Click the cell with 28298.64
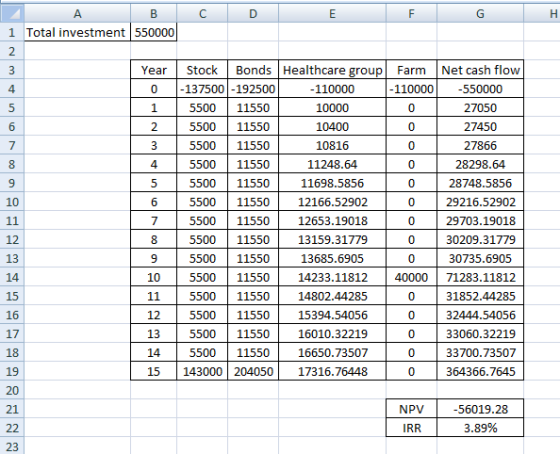Screen dimensions: 560x454 tap(480, 164)
